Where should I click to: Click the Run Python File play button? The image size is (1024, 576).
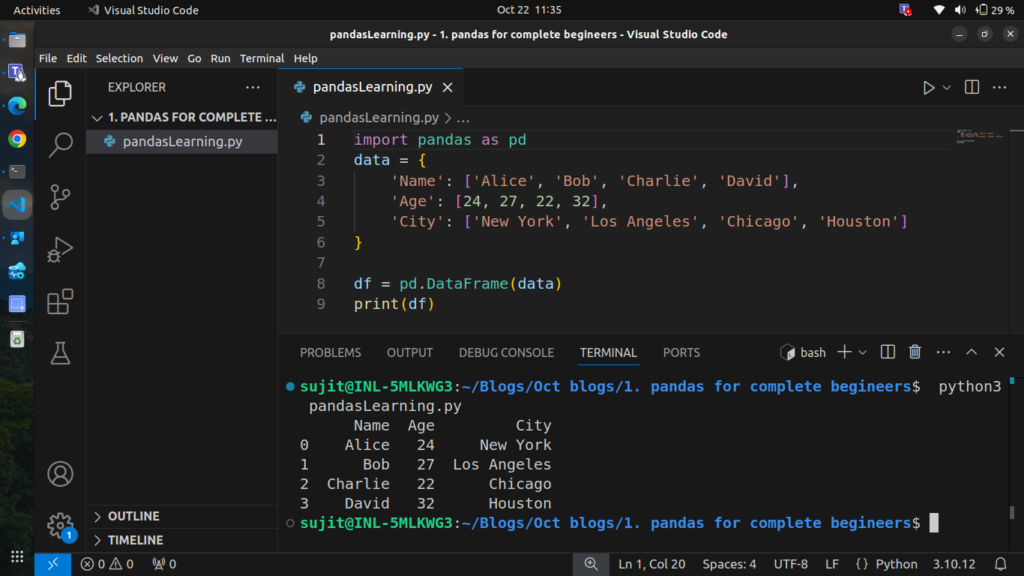(929, 88)
